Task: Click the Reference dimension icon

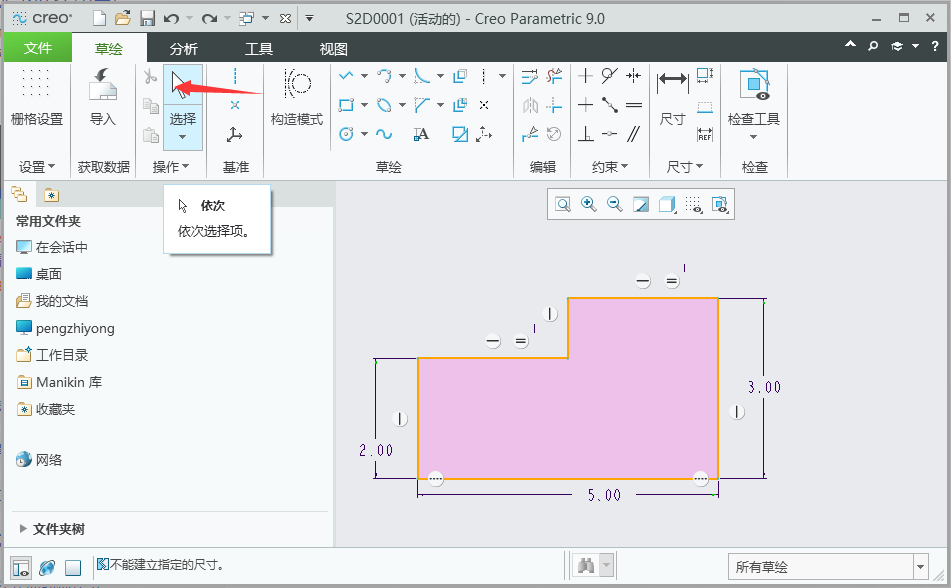Action: [705, 134]
